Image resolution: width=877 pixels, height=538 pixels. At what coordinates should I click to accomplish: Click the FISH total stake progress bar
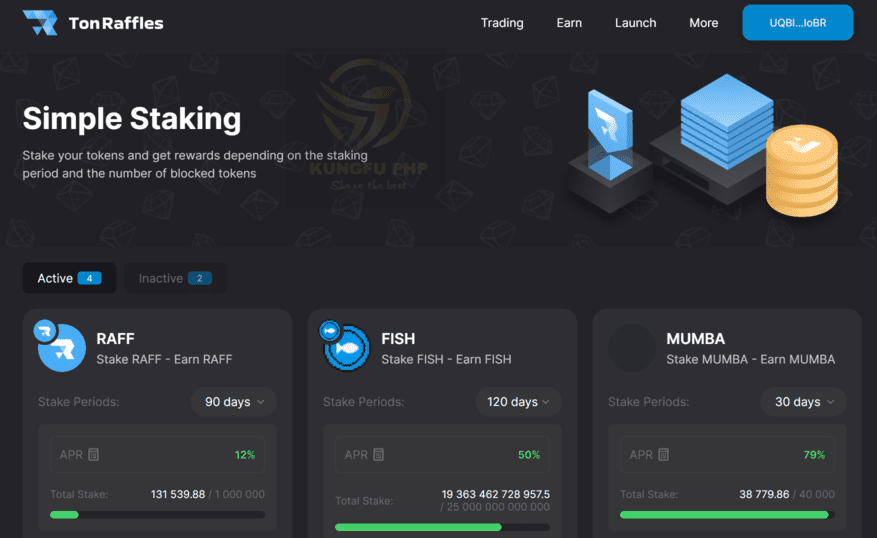(442, 527)
